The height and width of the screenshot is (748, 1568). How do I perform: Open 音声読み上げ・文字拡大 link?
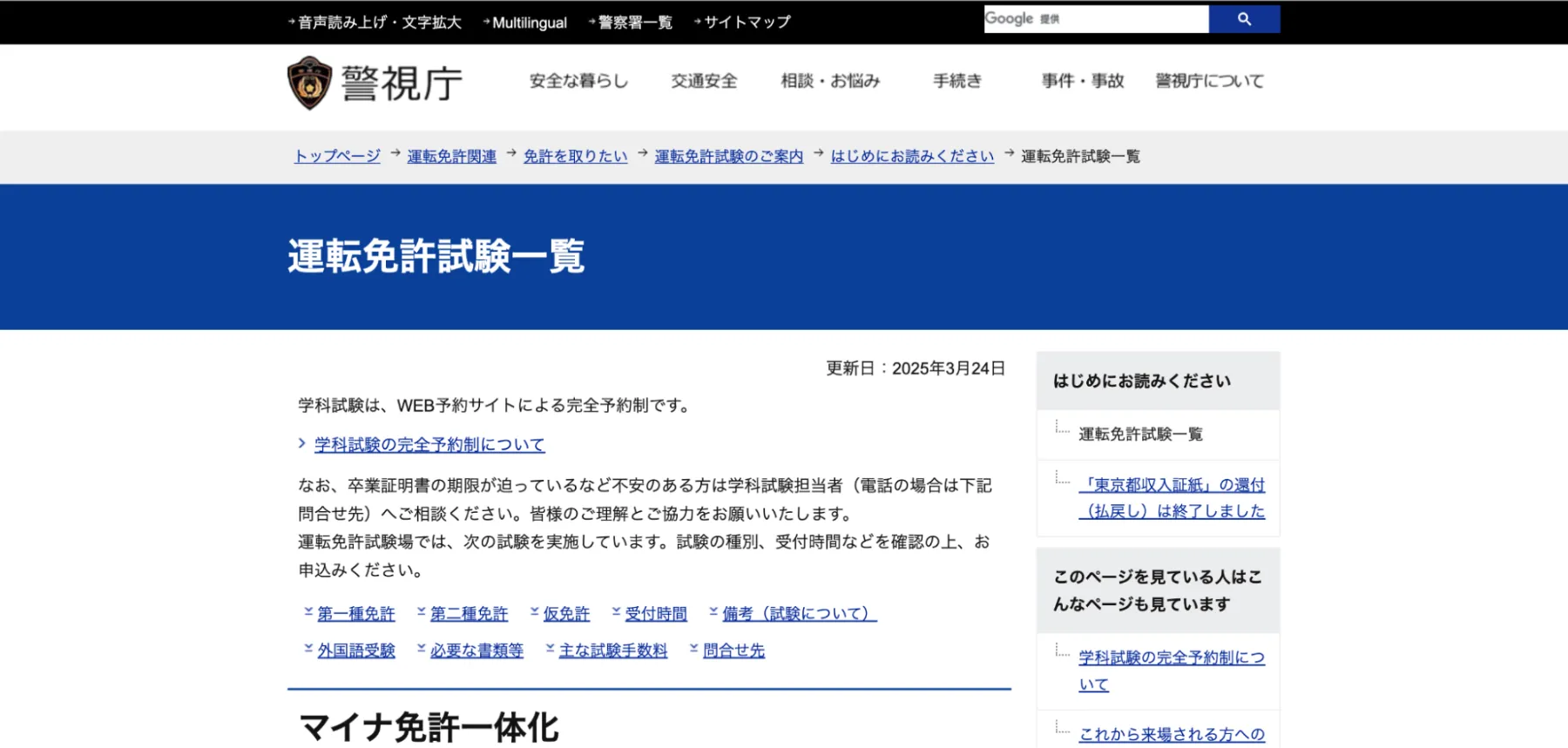point(379,23)
